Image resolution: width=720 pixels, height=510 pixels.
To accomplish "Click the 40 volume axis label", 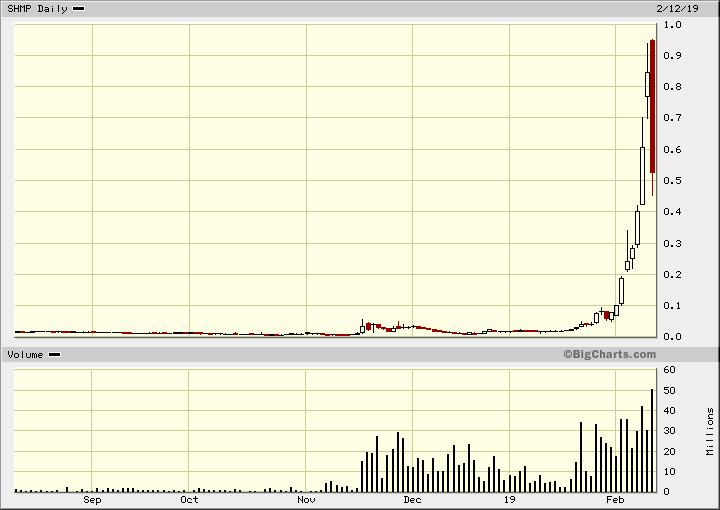I will 669,411.
